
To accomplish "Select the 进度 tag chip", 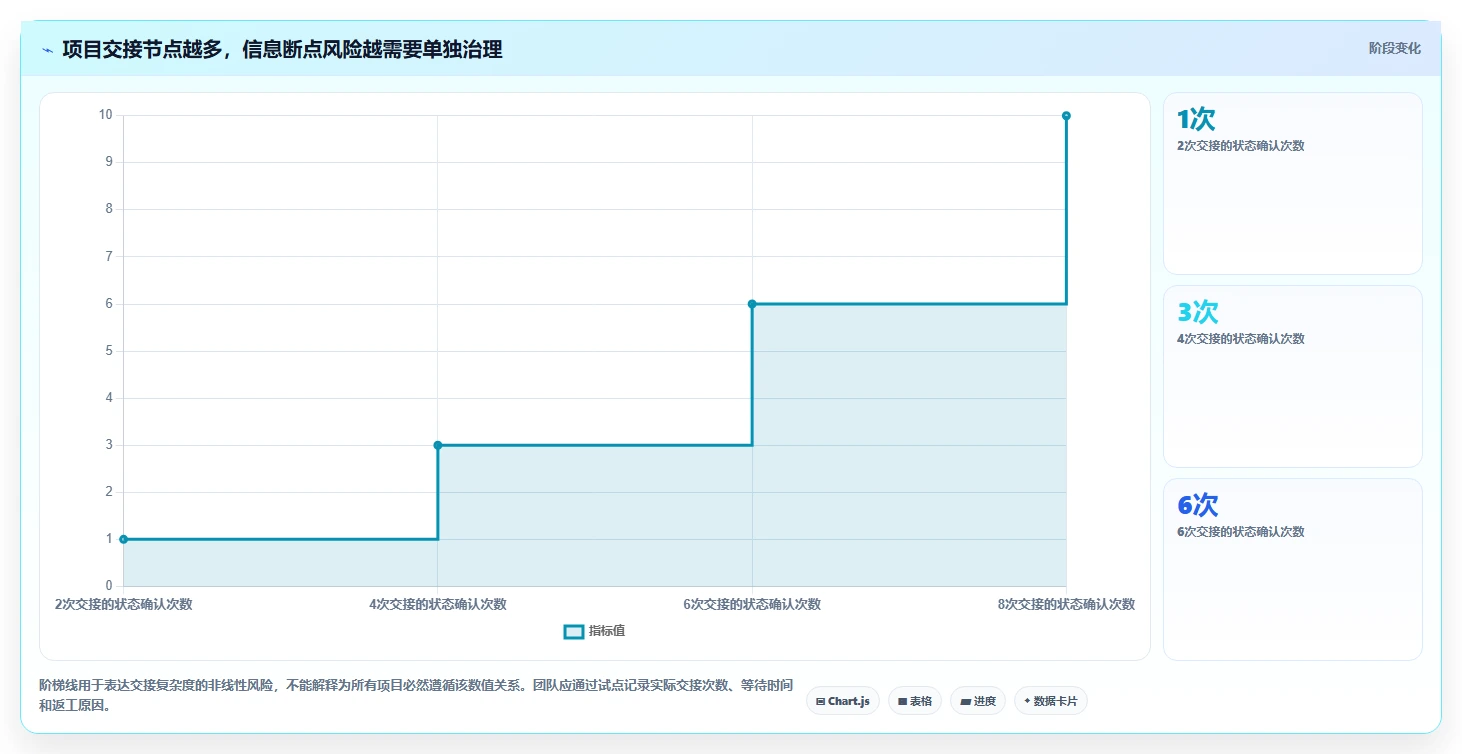I will pos(977,701).
